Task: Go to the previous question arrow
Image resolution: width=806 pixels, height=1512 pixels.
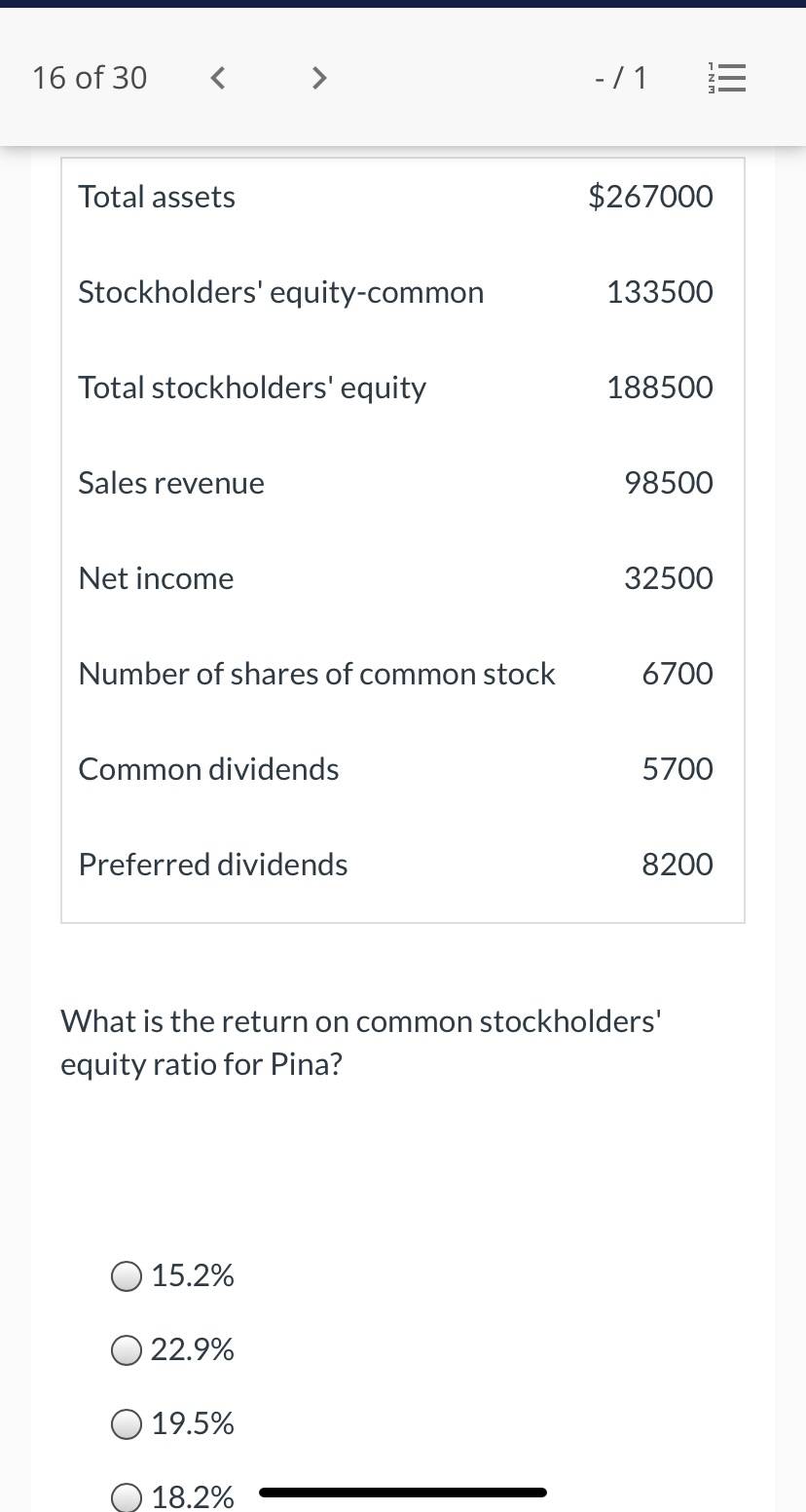Action: coord(219,78)
